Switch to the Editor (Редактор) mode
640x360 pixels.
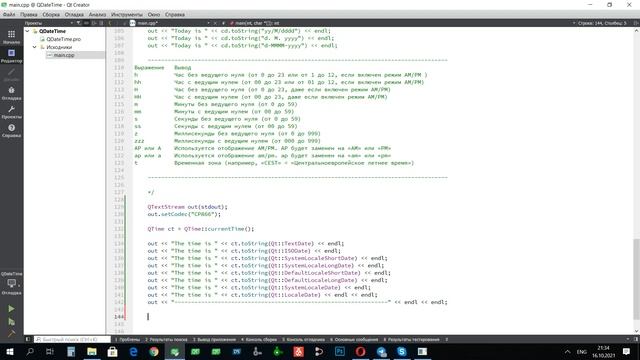pyautogui.click(x=11, y=56)
